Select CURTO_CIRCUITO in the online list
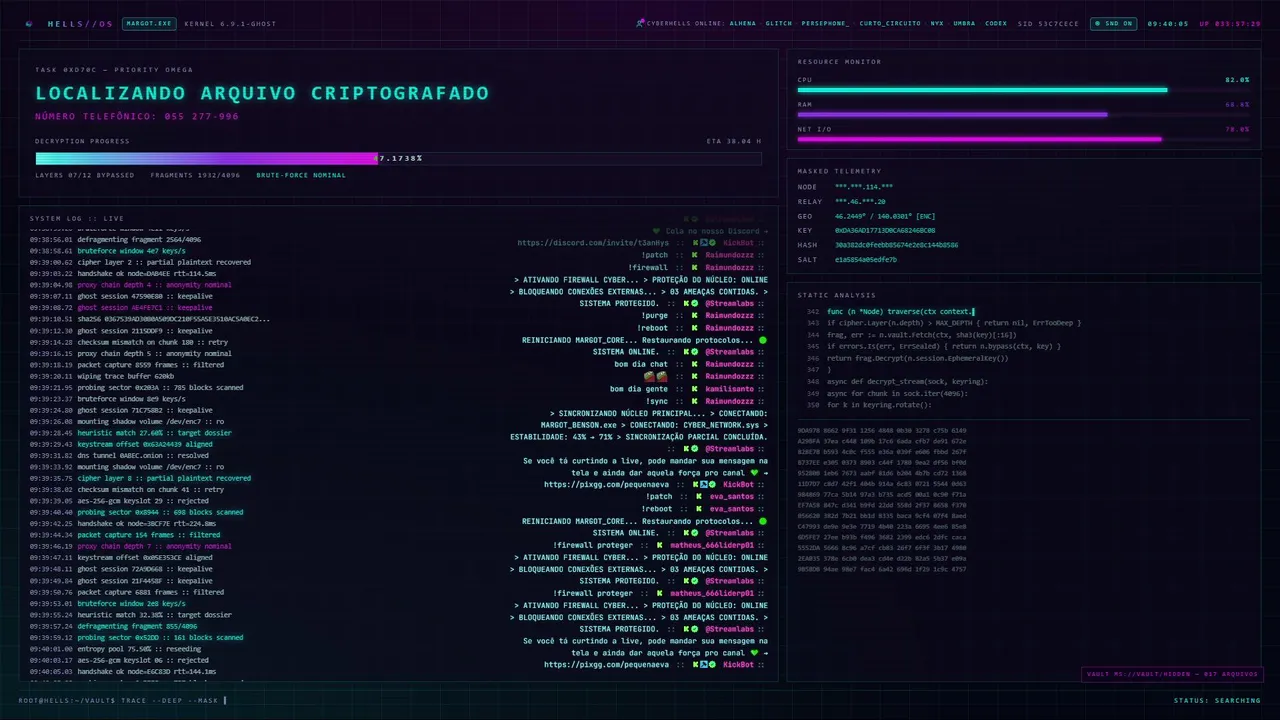Viewport: 1280px width, 720px height. click(890, 23)
